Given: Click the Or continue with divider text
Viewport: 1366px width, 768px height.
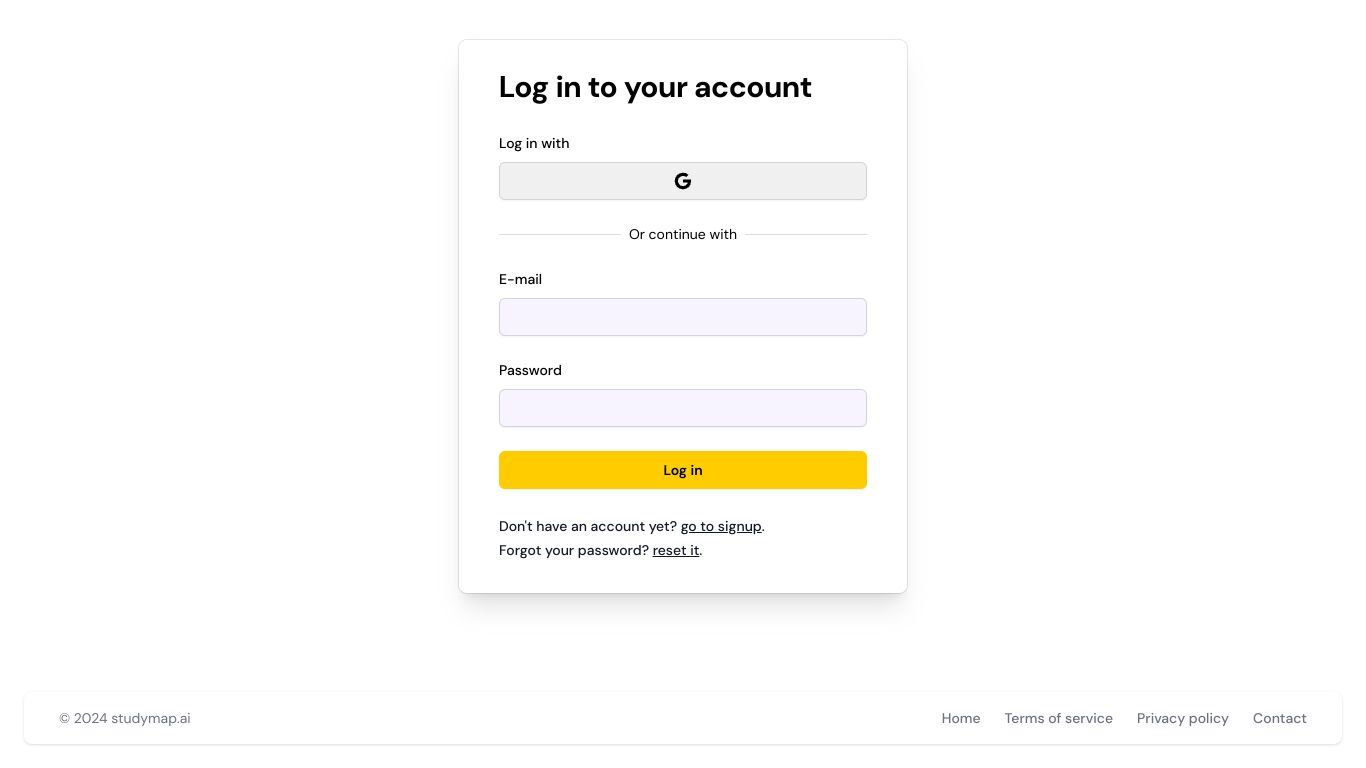Looking at the screenshot, I should (x=683, y=234).
